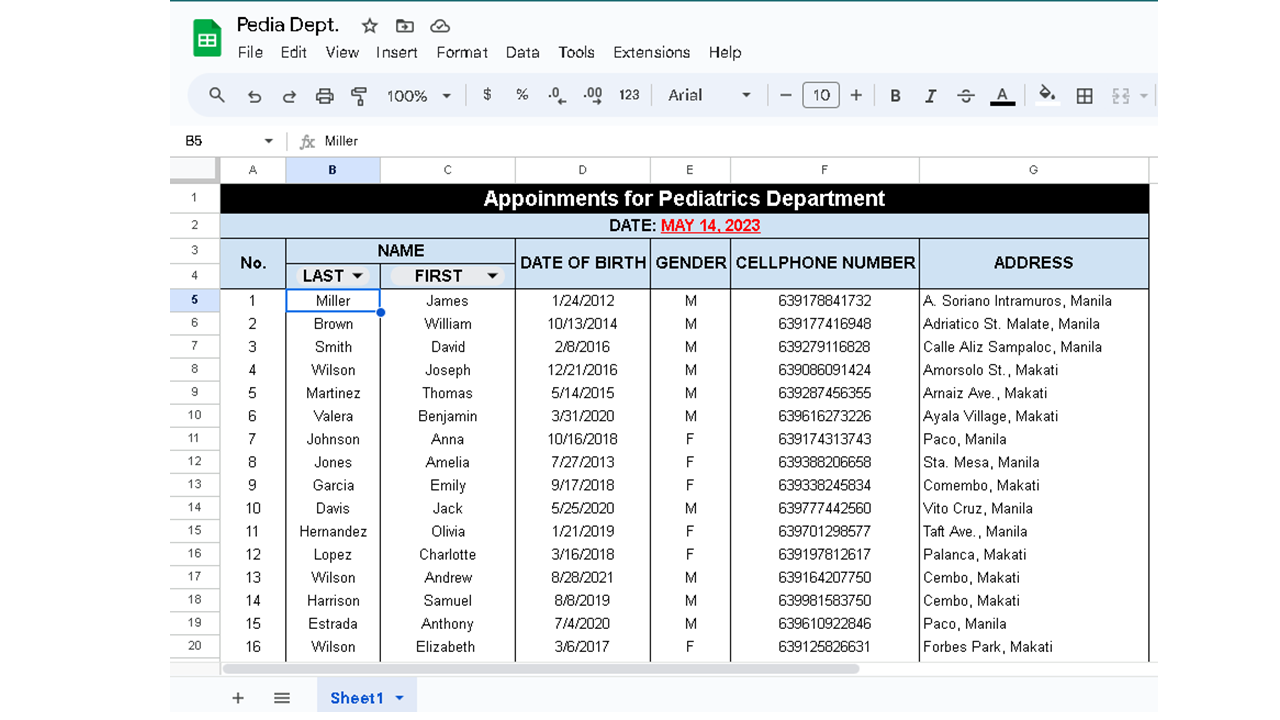Open the Extensions menu
The height and width of the screenshot is (720, 1280).
point(651,52)
